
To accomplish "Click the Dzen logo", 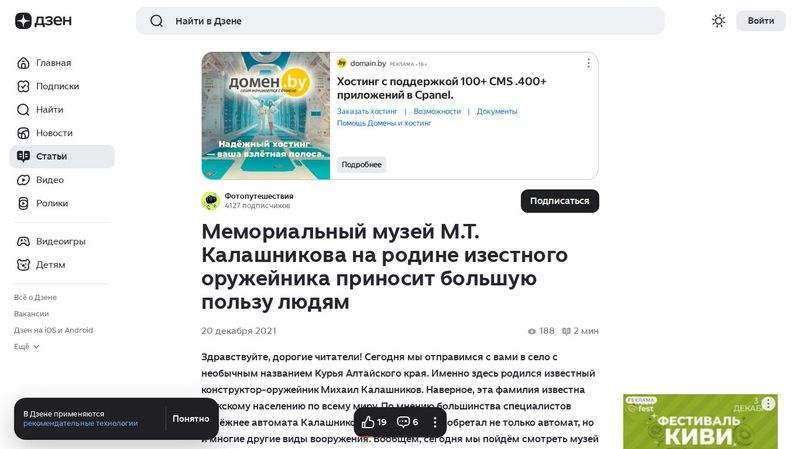I will 37,21.
